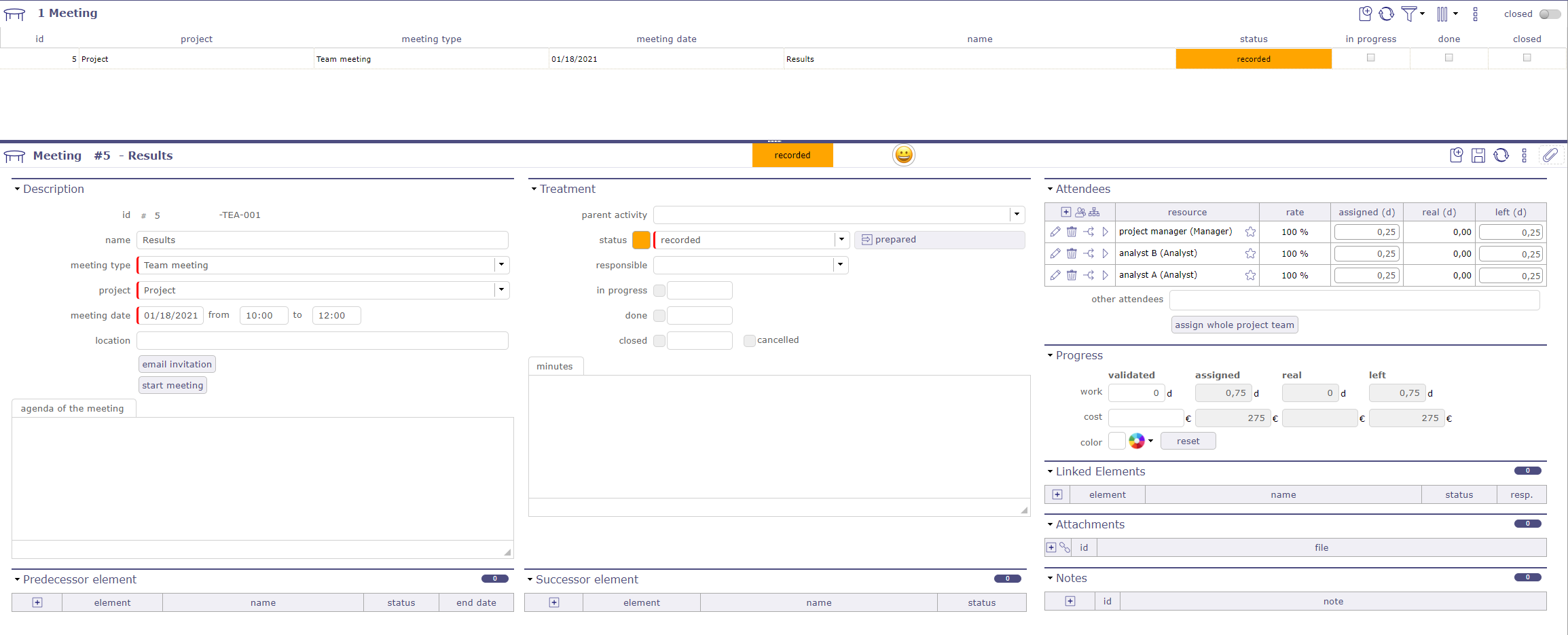Image resolution: width=1568 pixels, height=635 pixels.
Task: Open the smiley face mood indicator
Action: coord(904,155)
